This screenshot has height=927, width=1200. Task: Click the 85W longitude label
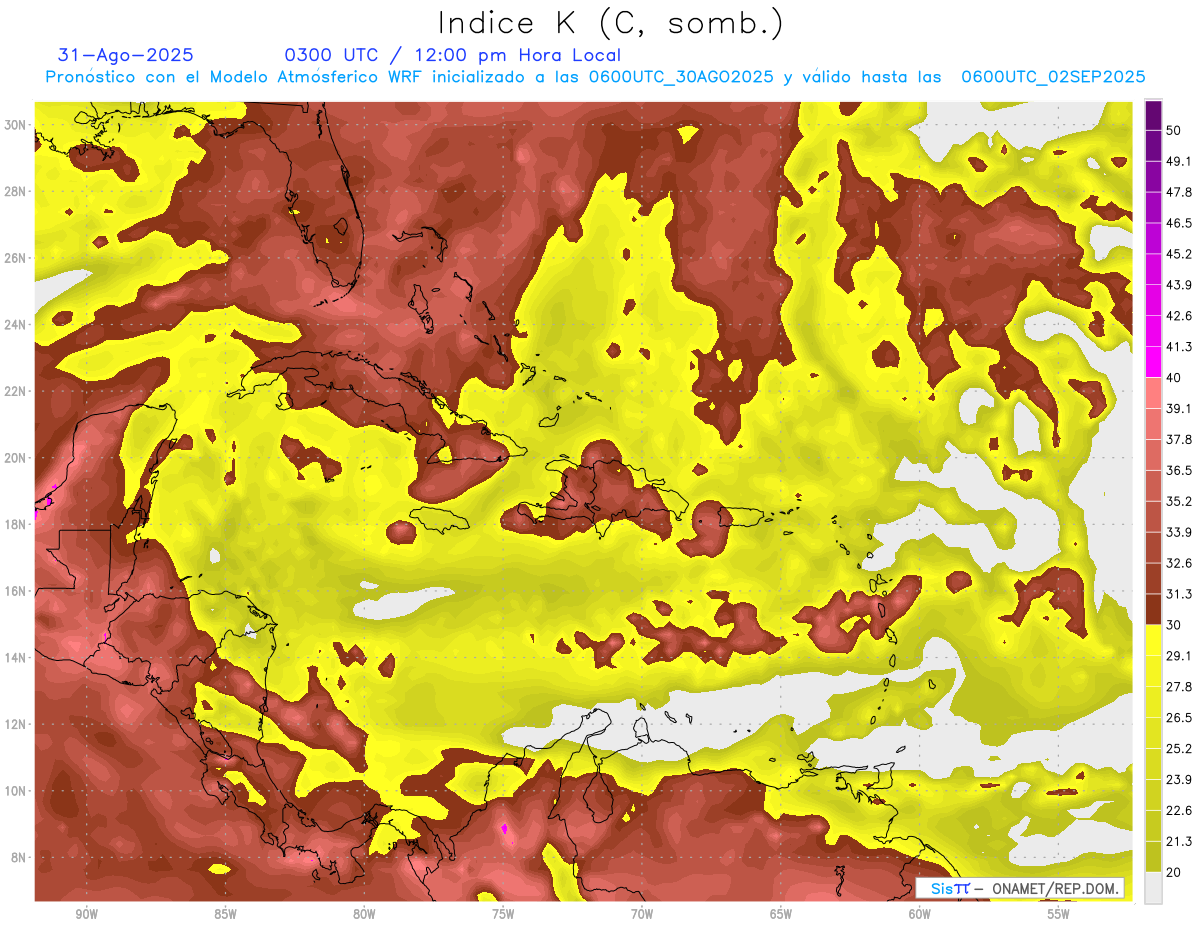225,914
